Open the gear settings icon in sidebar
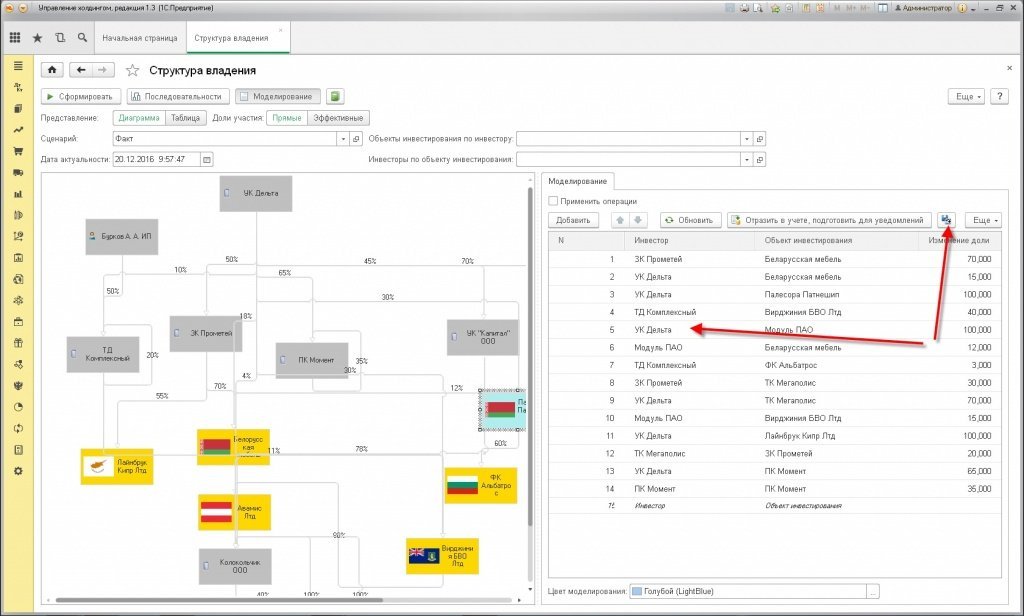This screenshot has height=616, width=1024. point(18,471)
